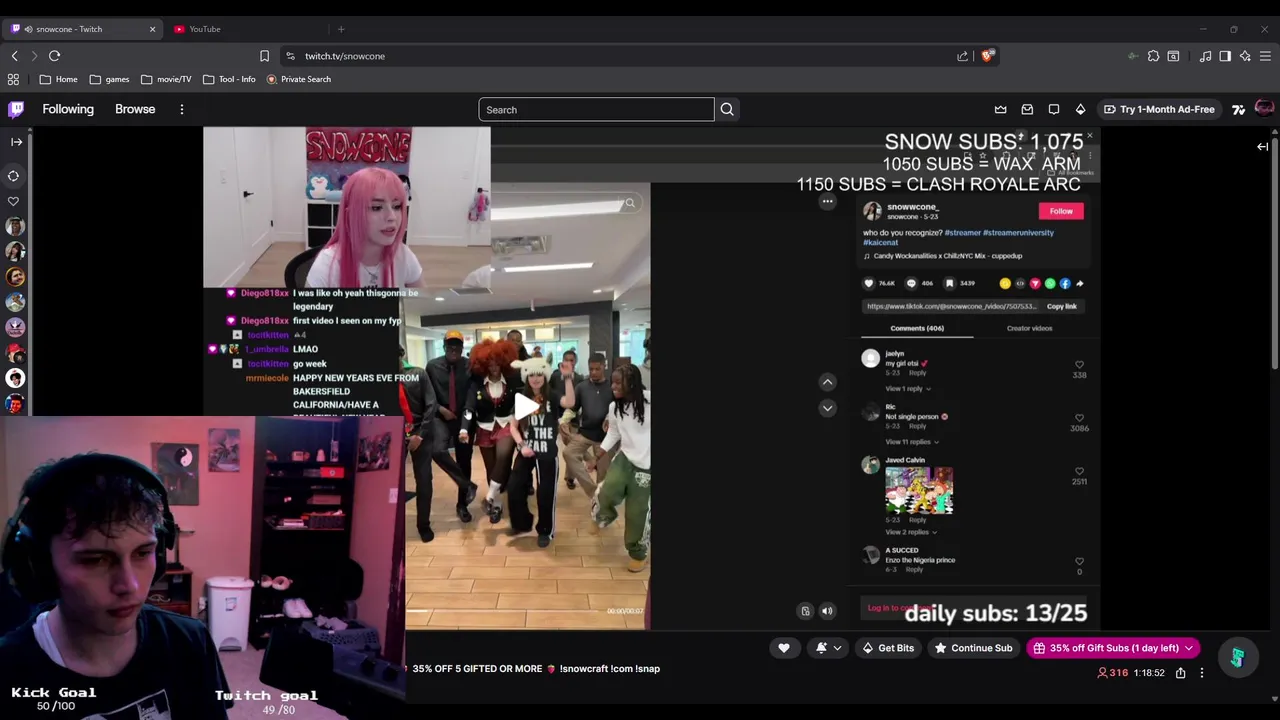Click the magnifier search button
The height and width of the screenshot is (720, 1280).
tap(727, 109)
